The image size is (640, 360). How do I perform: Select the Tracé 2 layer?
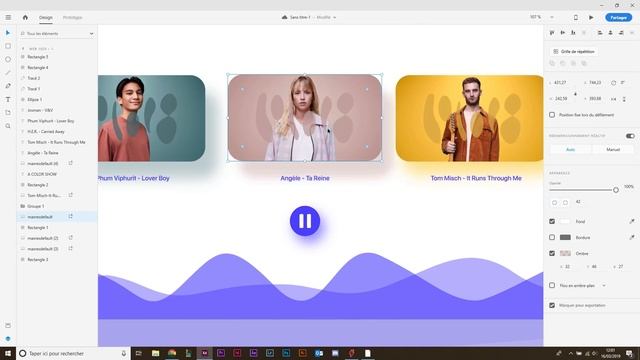click(33, 78)
